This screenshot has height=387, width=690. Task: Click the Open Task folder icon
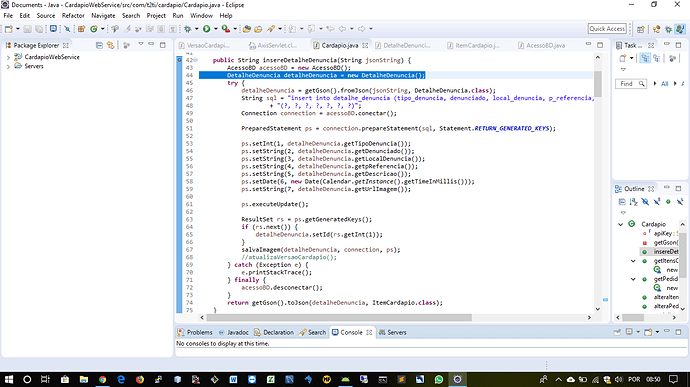[x=258, y=29]
